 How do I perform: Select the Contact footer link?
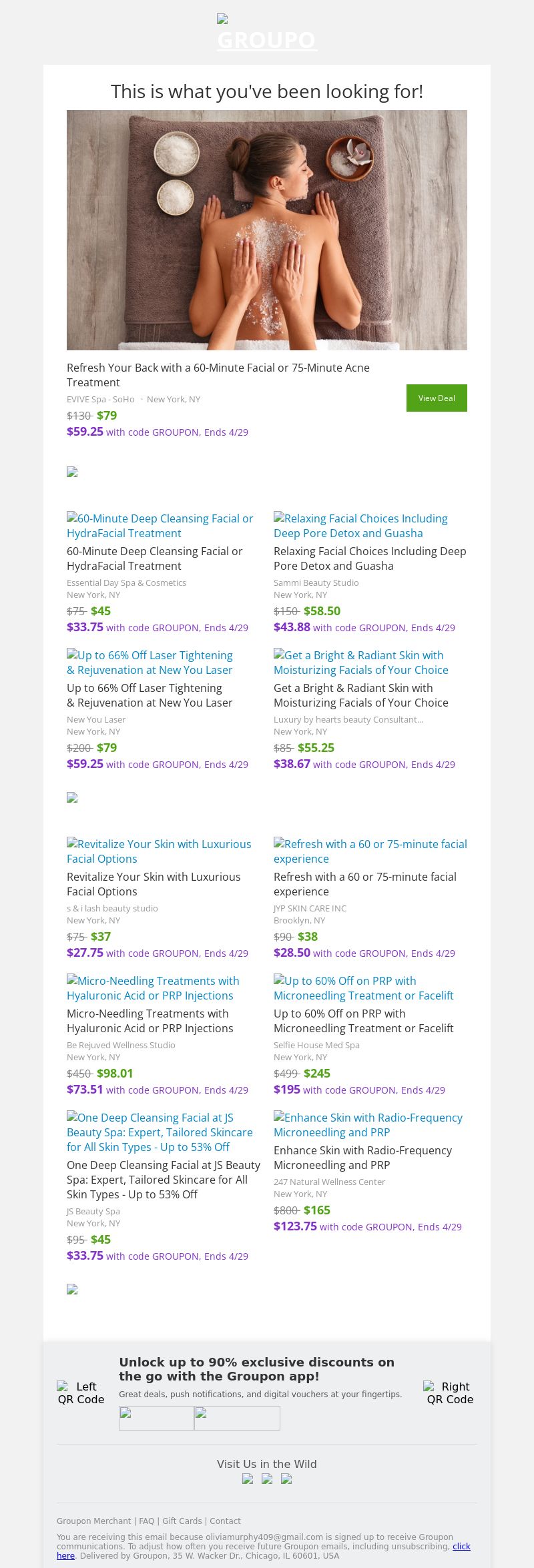point(225,1521)
